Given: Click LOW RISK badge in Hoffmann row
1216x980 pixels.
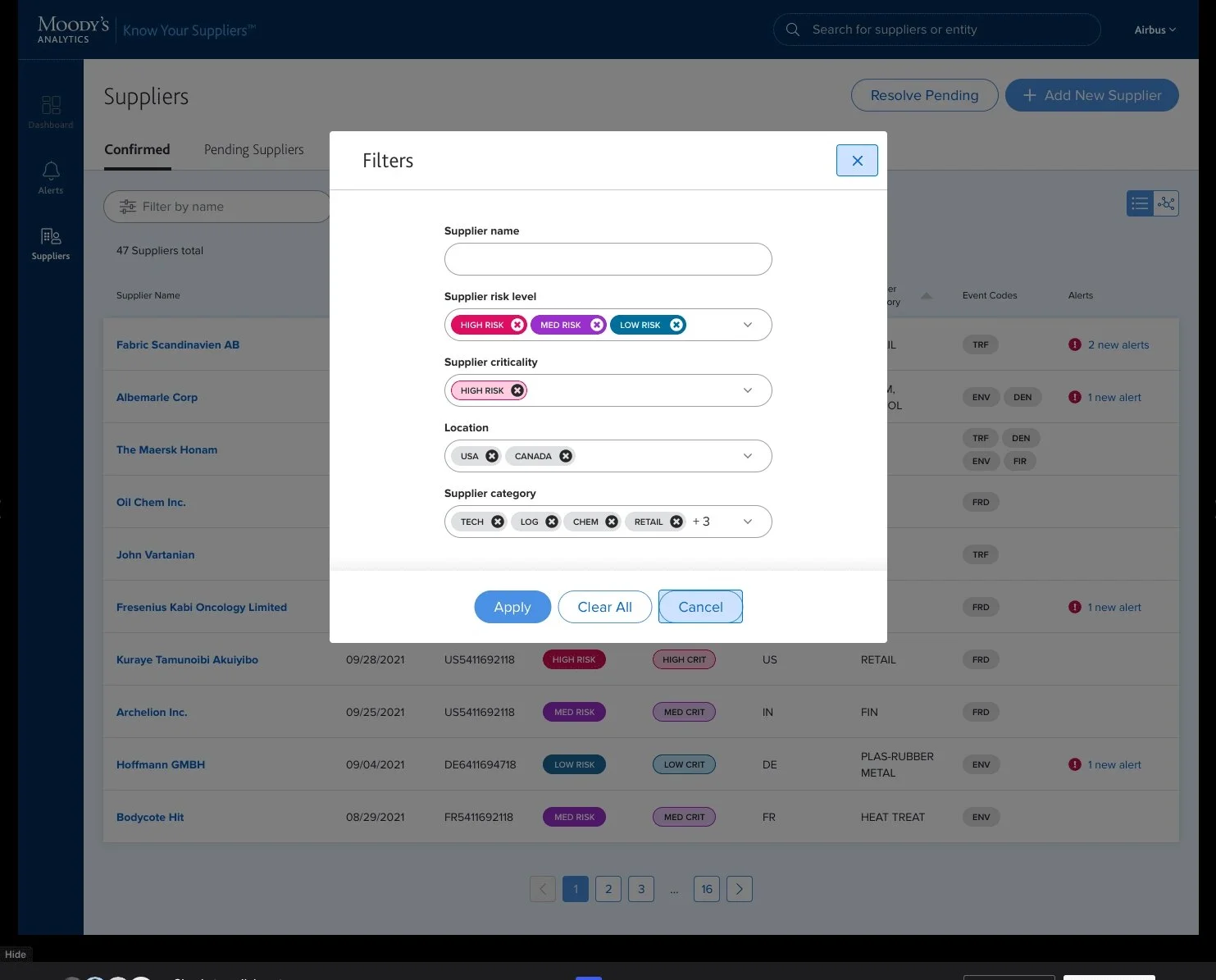Looking at the screenshot, I should pyautogui.click(x=574, y=764).
